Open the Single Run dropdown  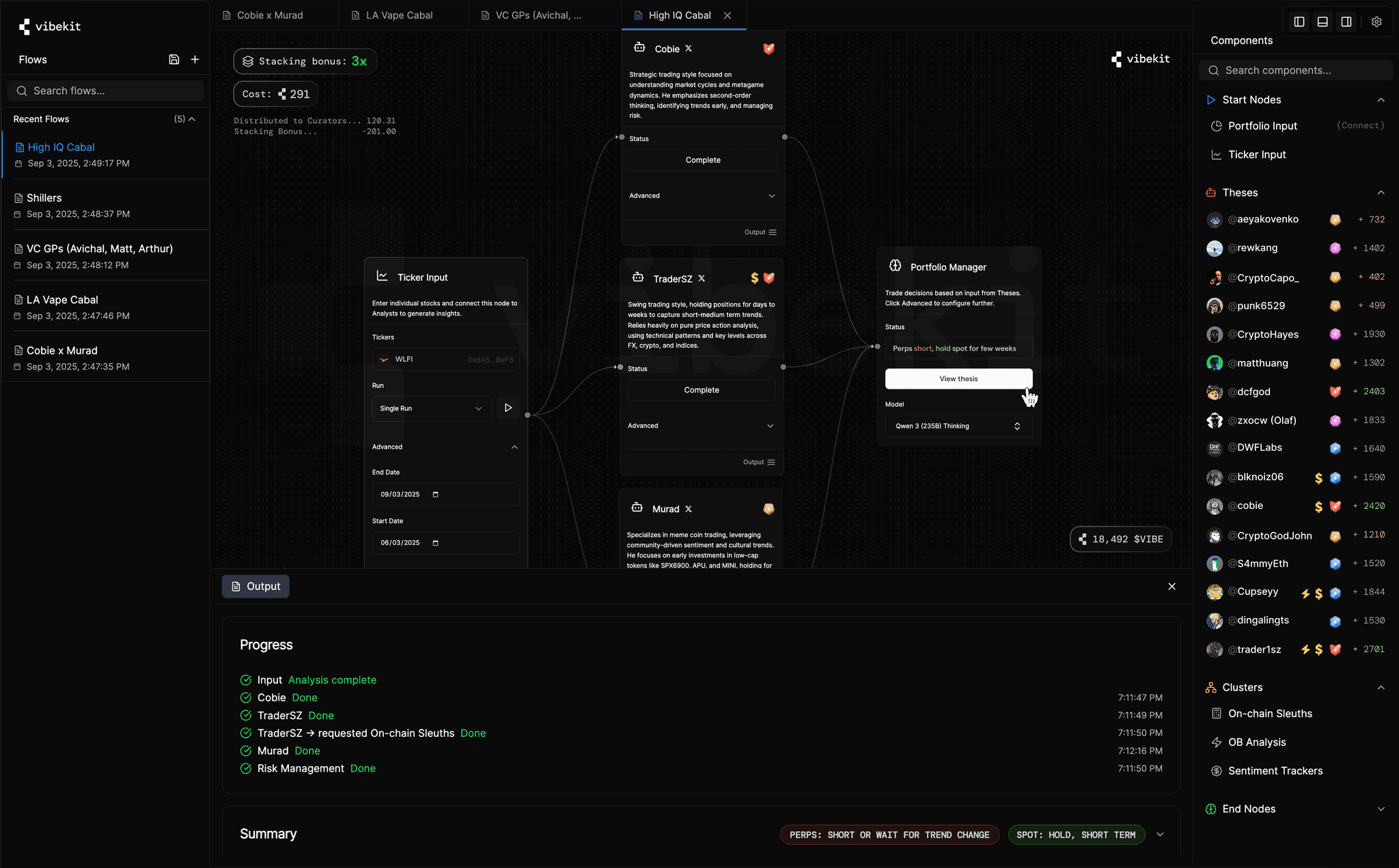[x=431, y=408]
